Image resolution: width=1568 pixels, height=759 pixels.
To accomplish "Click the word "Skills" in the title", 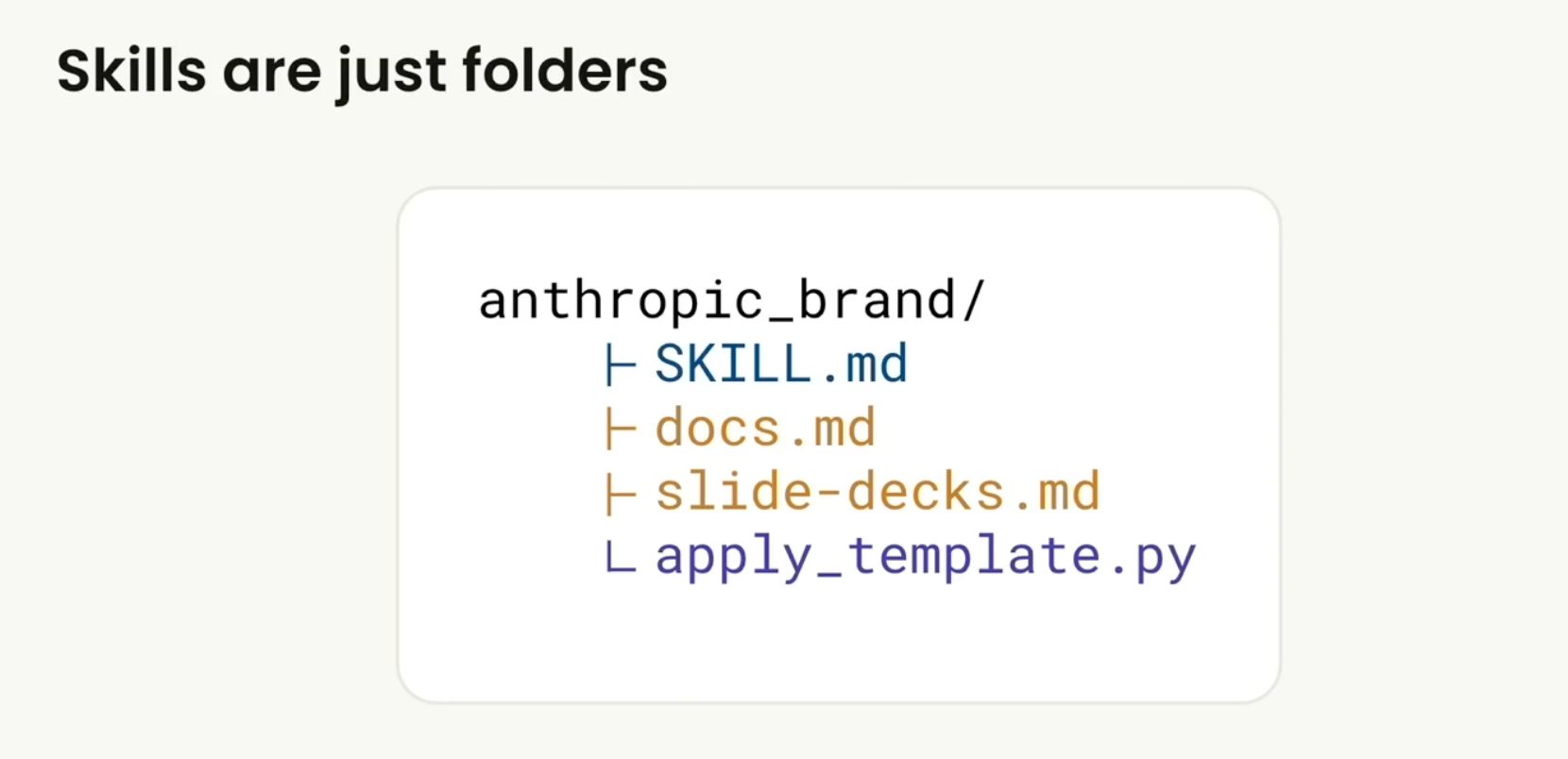I will tap(131, 72).
